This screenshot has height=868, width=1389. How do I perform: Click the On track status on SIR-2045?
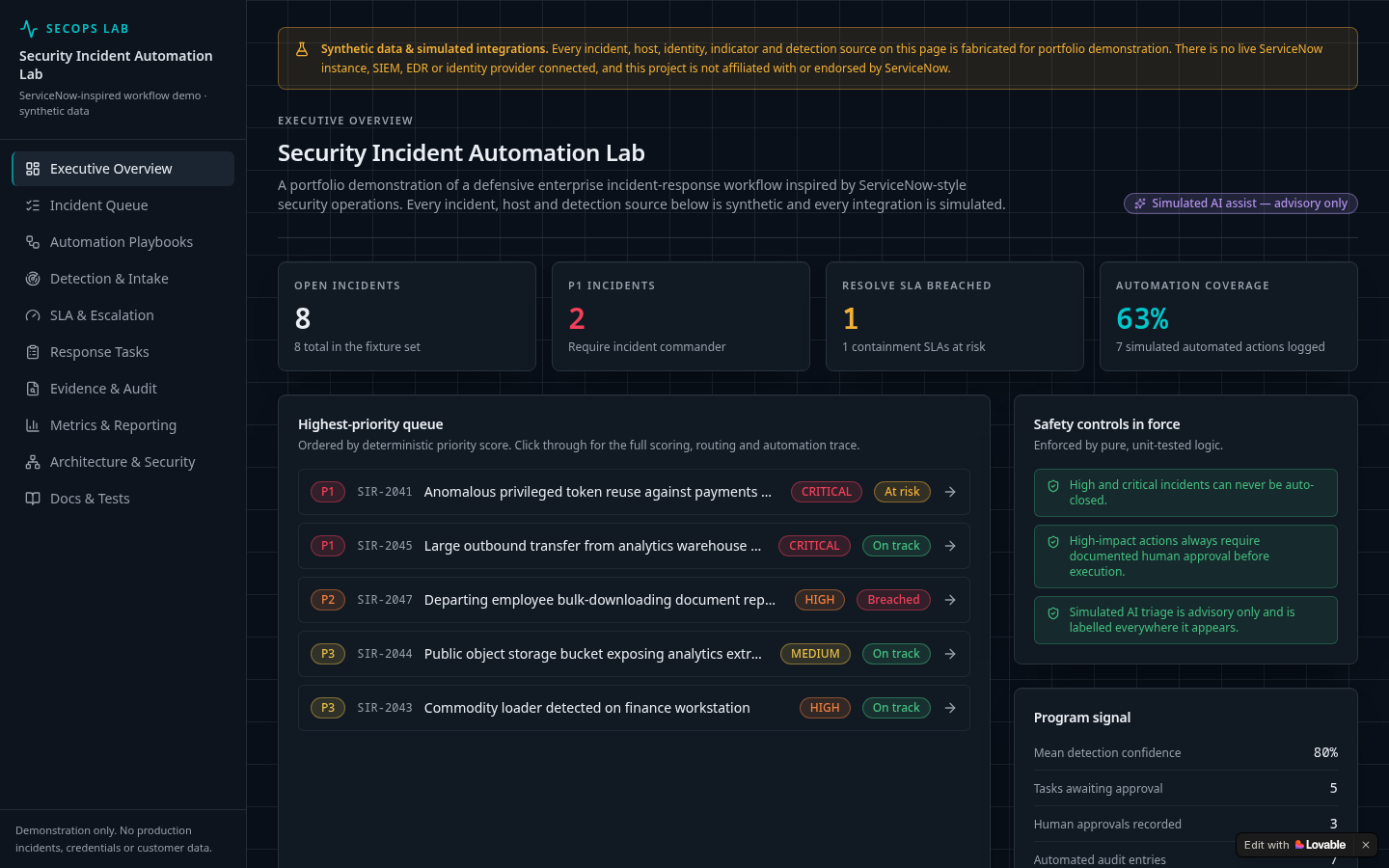pos(896,546)
